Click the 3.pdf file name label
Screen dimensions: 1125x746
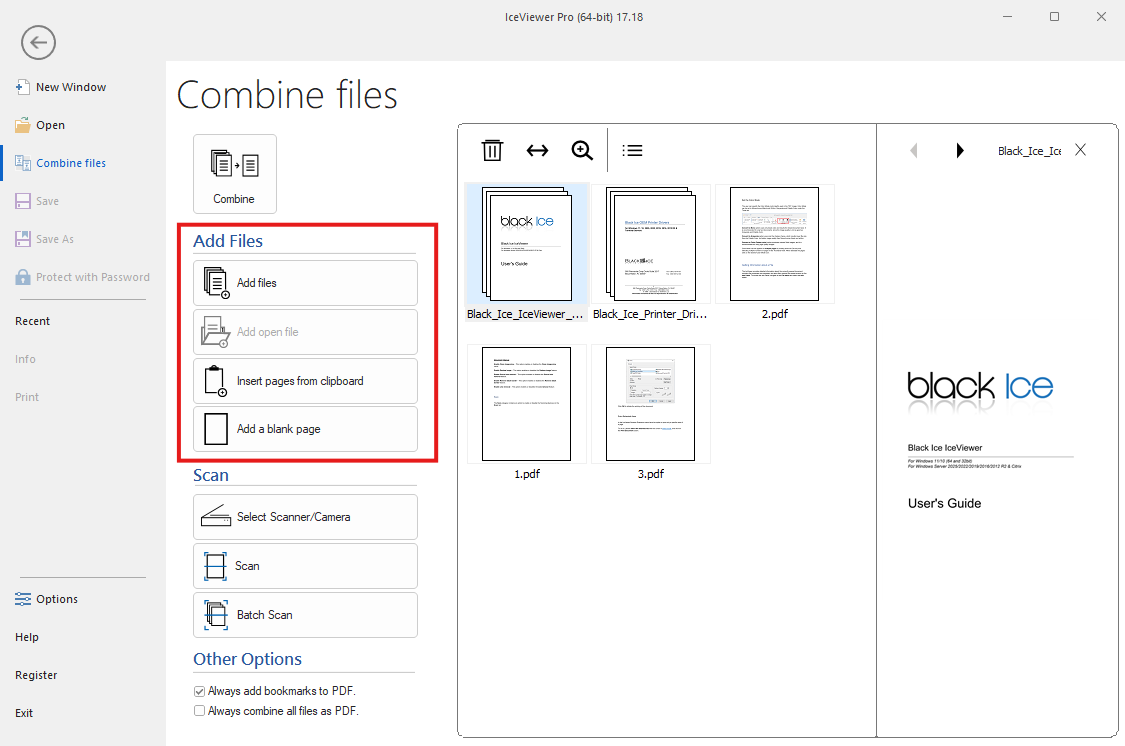[x=651, y=474]
